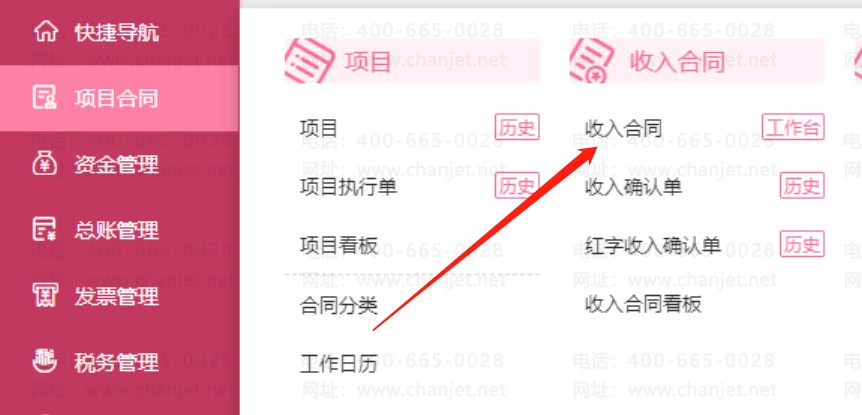Image resolution: width=862 pixels, height=415 pixels.
Task: Click the money bag icon for 资金管理
Action: [x=45, y=164]
